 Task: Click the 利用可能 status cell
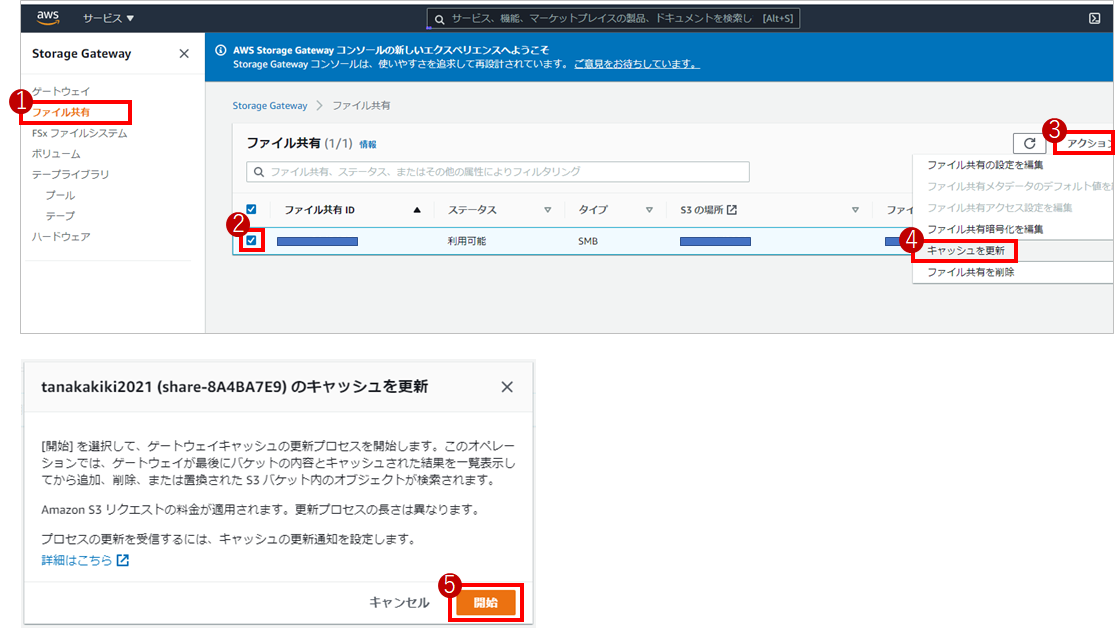466,241
